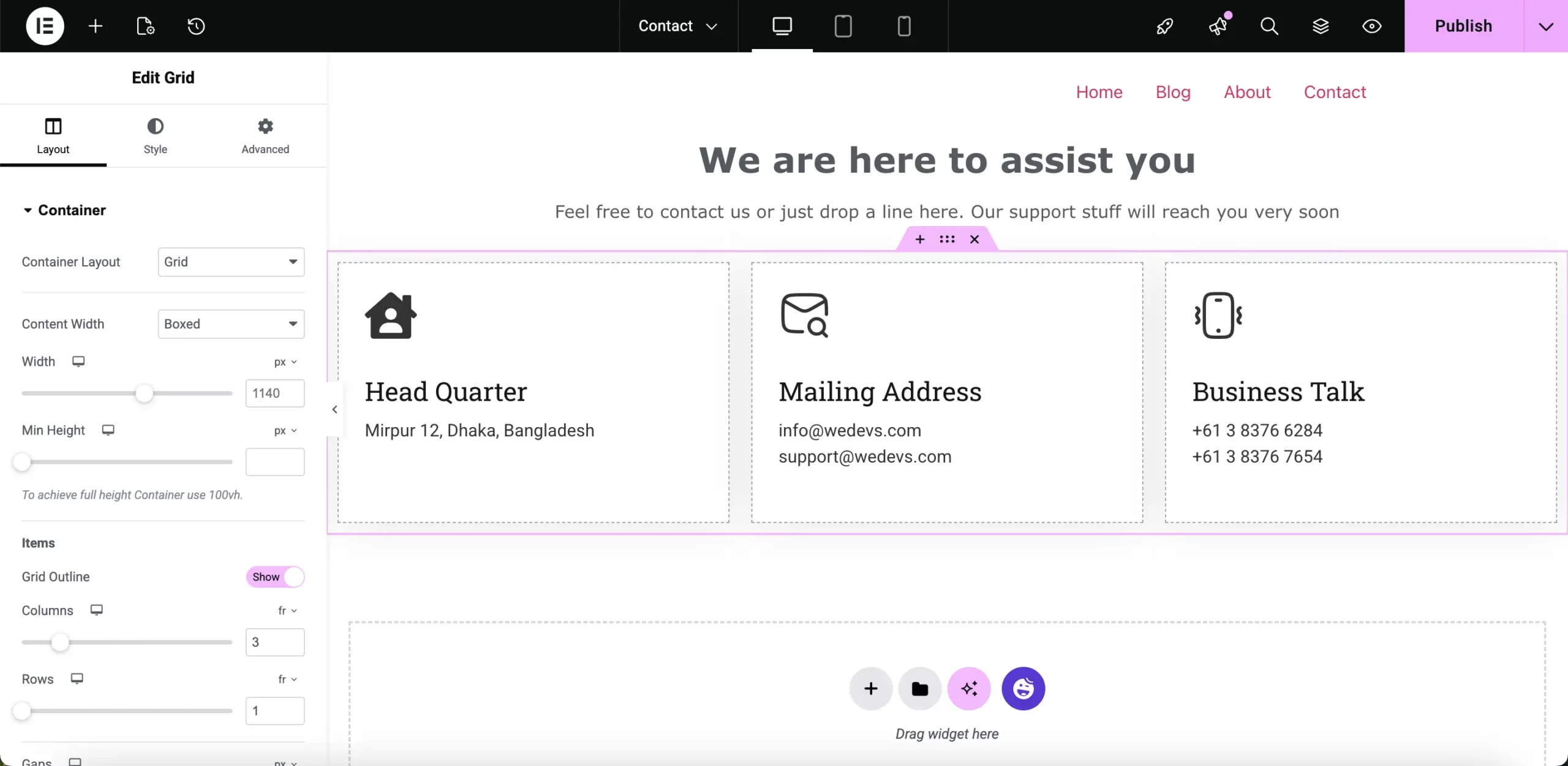Click the Width slider handle
The width and height of the screenshot is (1568, 766).
point(146,393)
